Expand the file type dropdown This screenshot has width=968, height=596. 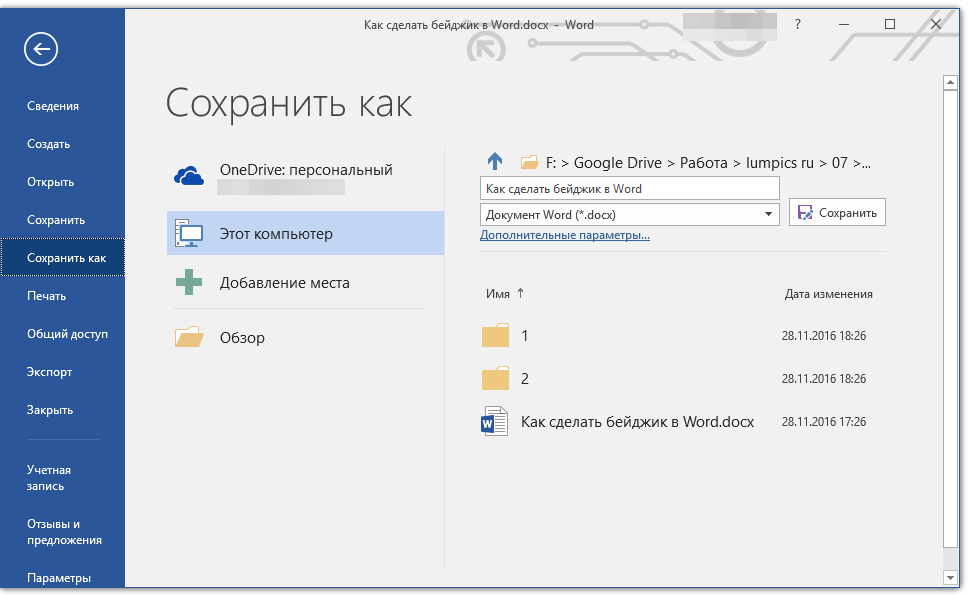768,214
